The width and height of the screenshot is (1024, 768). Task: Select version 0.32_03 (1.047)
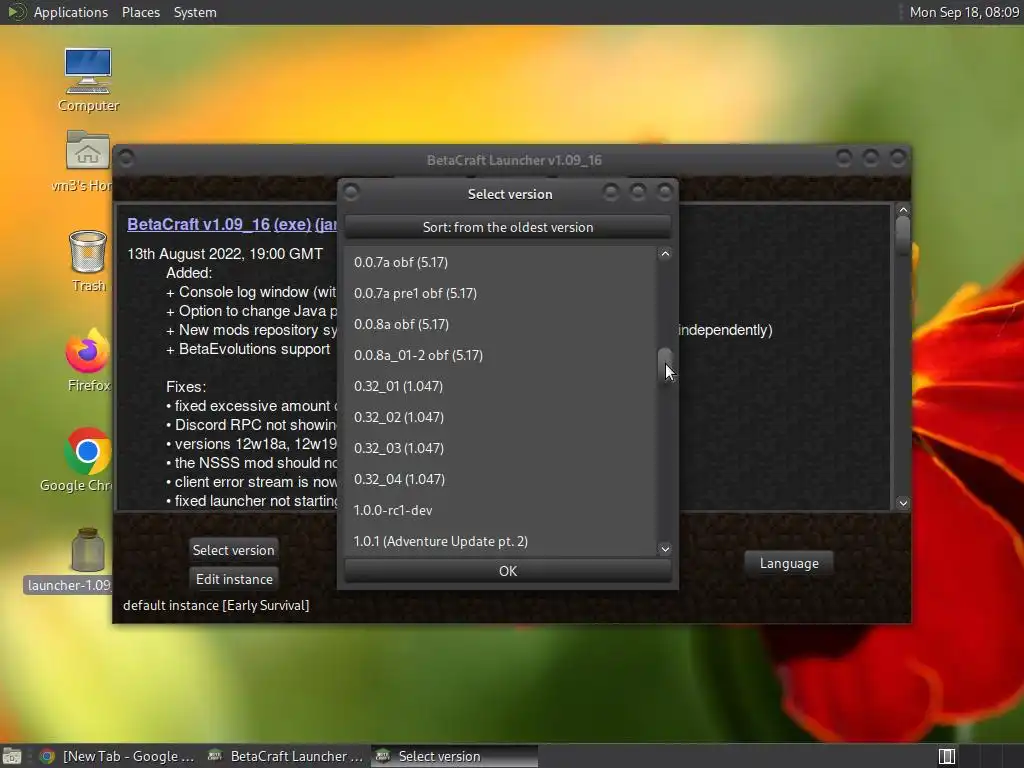[500, 448]
